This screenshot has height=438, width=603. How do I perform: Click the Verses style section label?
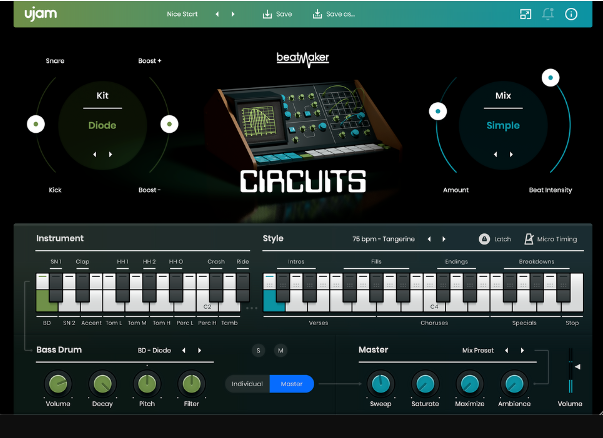[318, 323]
